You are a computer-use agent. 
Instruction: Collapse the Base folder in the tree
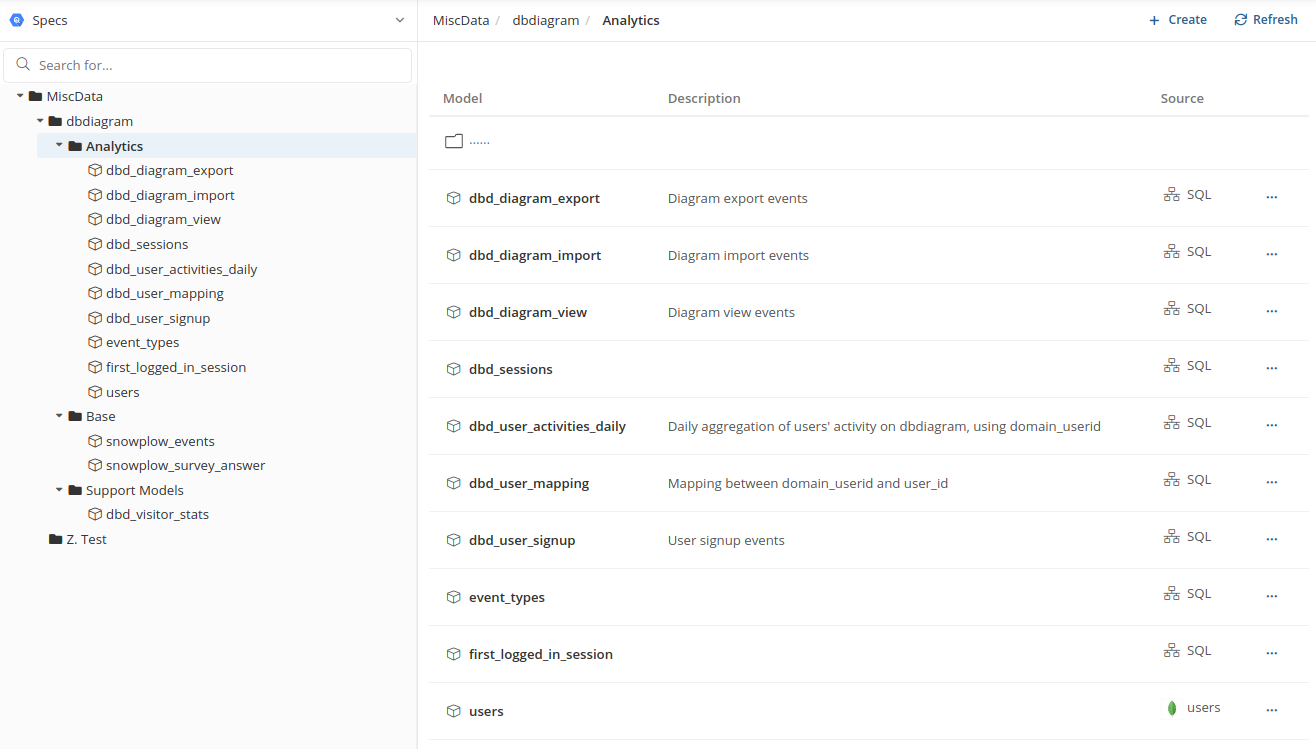coord(59,416)
